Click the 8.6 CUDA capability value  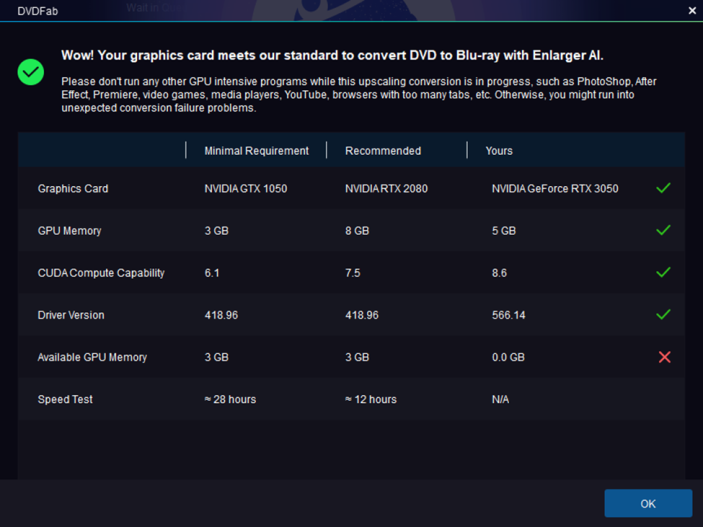point(499,273)
